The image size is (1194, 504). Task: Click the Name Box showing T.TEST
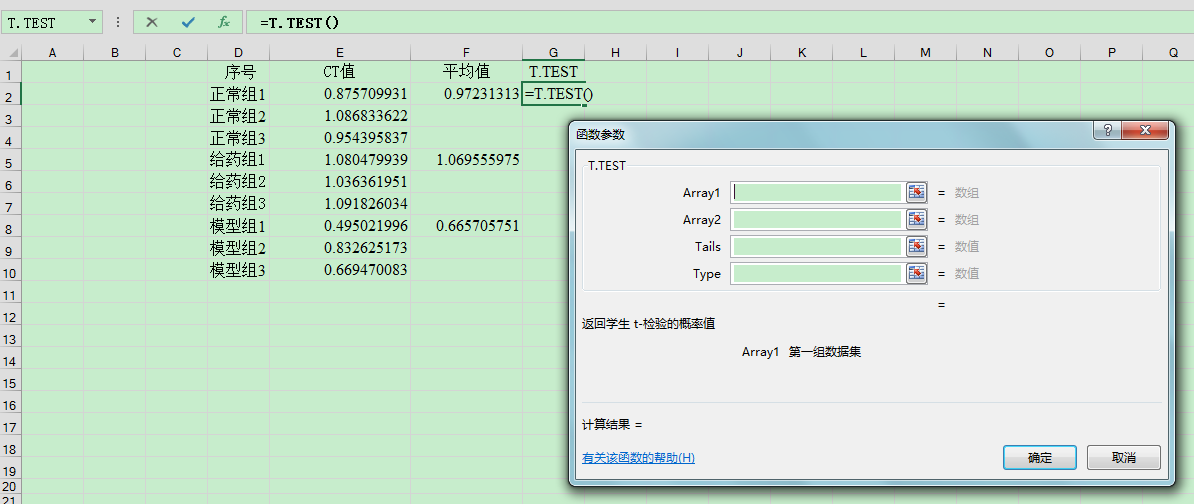(43, 22)
